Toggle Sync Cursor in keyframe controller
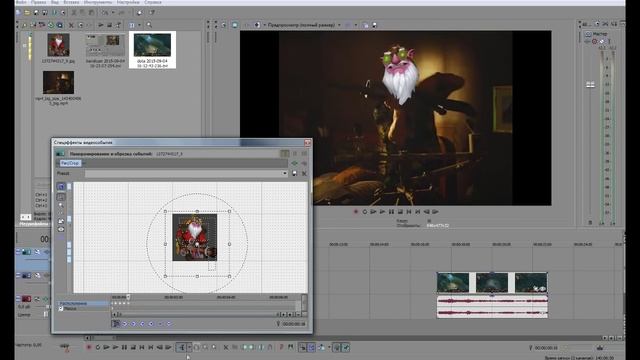Viewport: 640px width, 360px height. [116, 324]
